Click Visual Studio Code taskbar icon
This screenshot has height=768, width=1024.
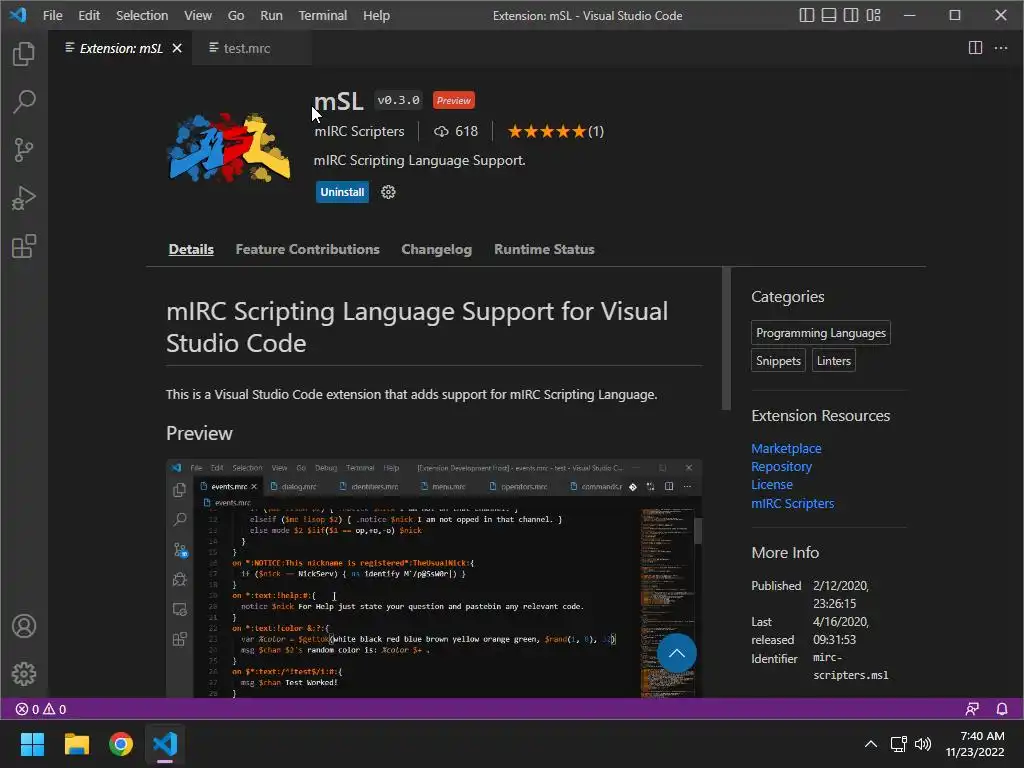165,744
